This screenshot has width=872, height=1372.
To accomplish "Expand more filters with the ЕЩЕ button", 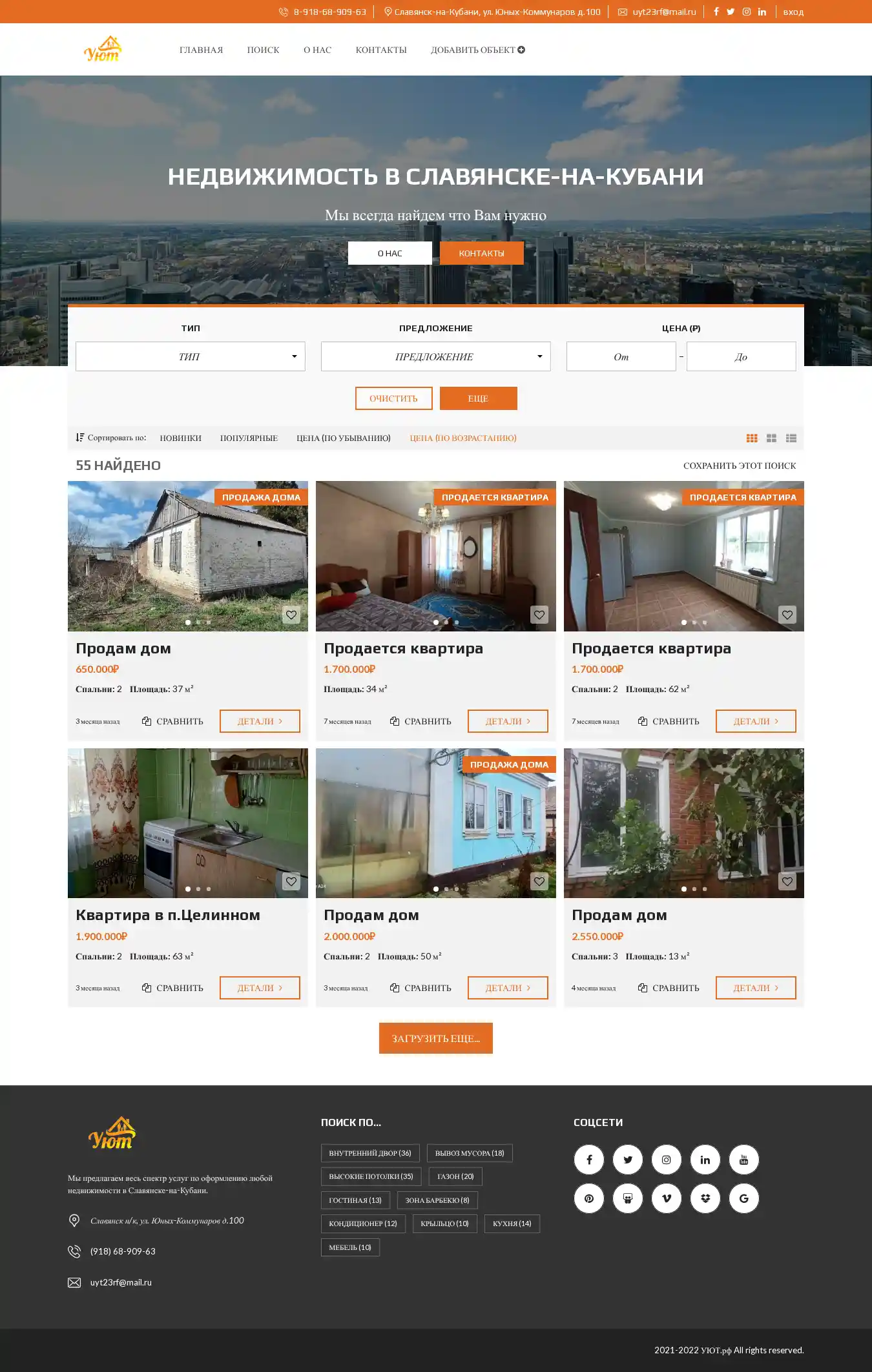I will pos(479,398).
